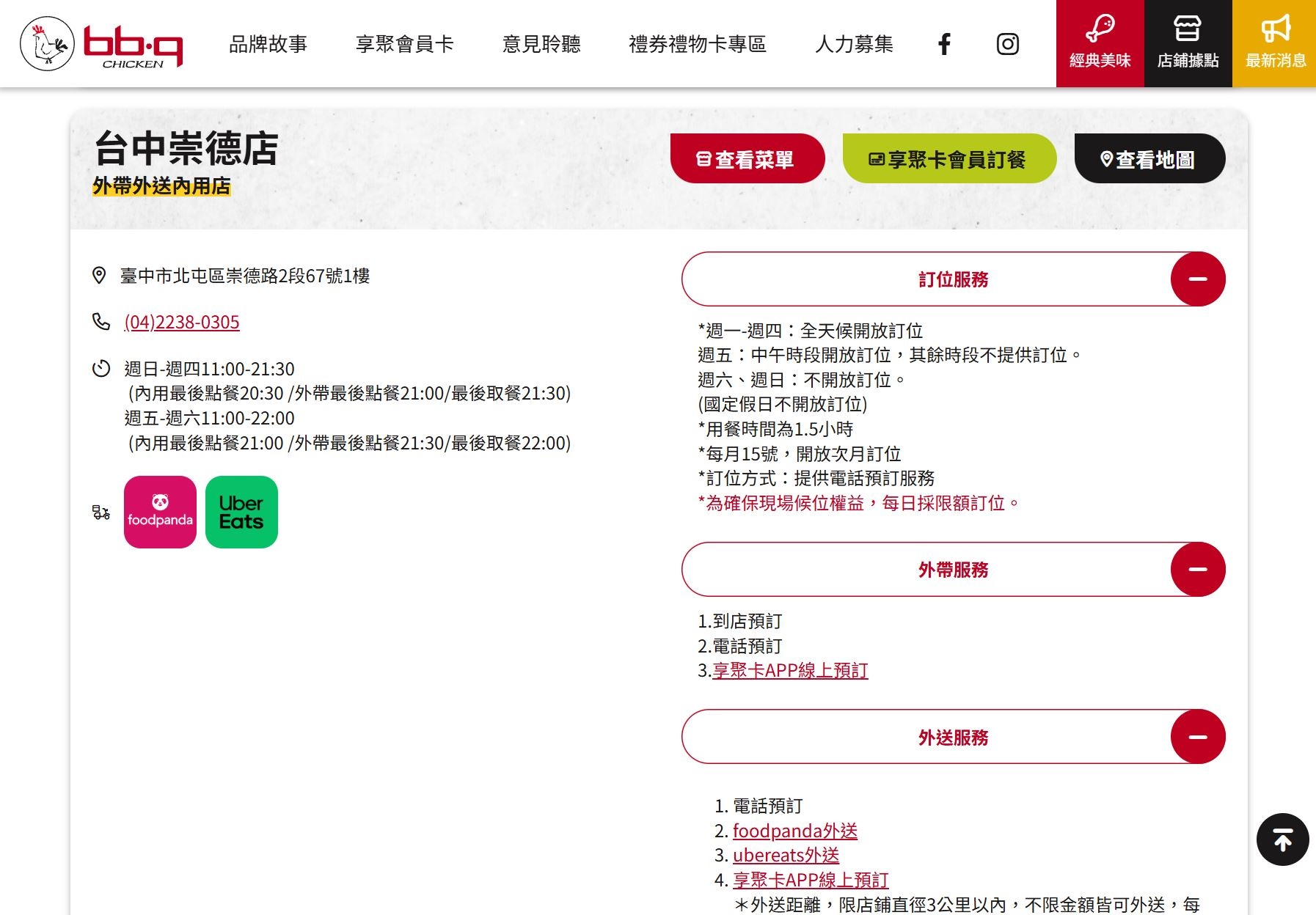1316x915 pixels.
Task: Click the clock icon by opening hours
Action: click(101, 368)
